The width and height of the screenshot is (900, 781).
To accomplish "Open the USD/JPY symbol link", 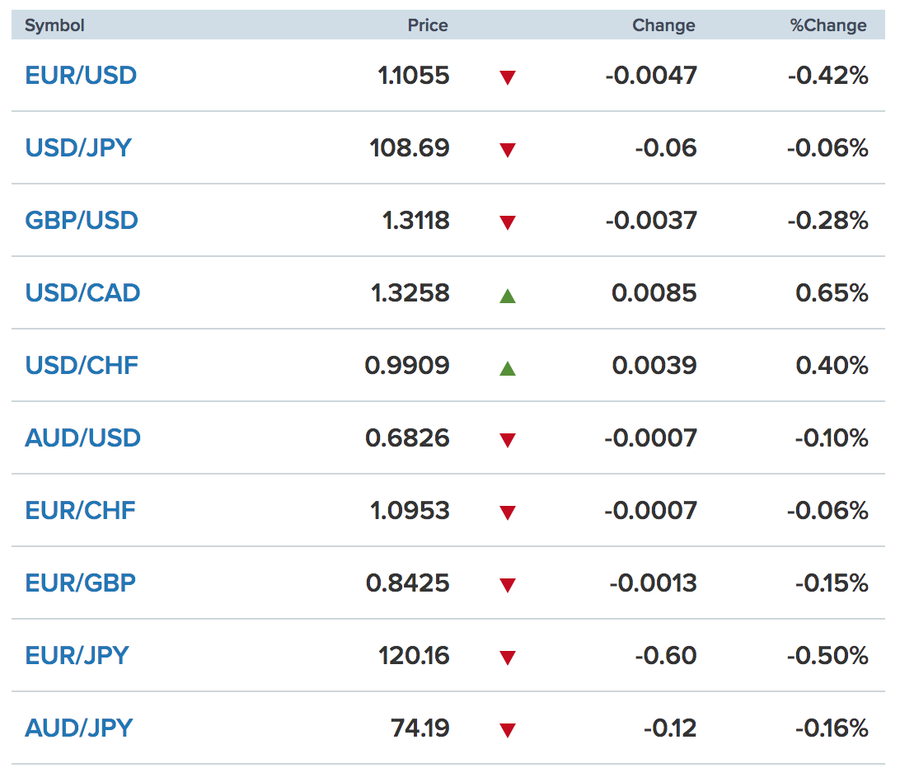I will [78, 148].
